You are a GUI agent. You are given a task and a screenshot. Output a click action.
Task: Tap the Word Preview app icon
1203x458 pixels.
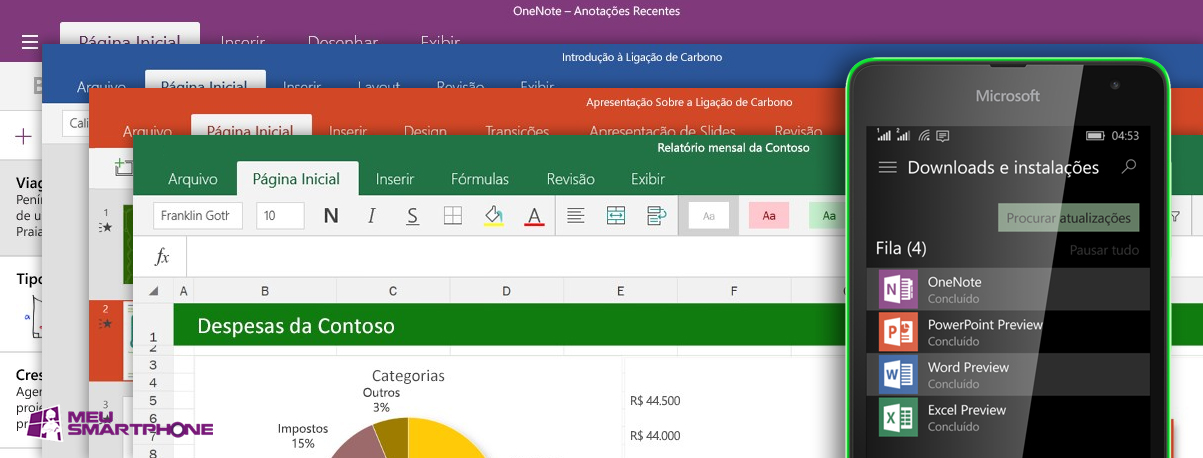898,375
